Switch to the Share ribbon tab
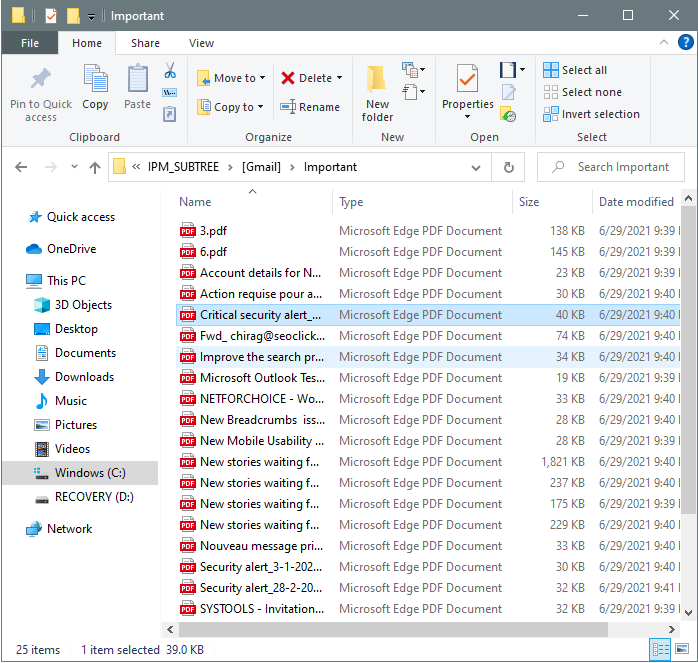The height and width of the screenshot is (663, 698). click(145, 43)
